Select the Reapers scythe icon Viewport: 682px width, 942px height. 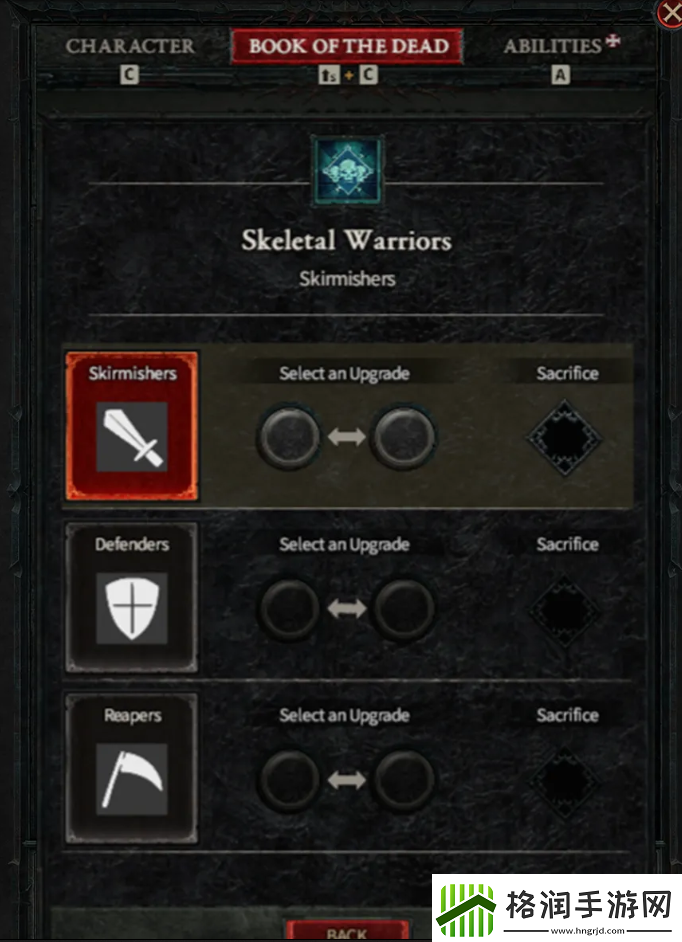[132, 779]
